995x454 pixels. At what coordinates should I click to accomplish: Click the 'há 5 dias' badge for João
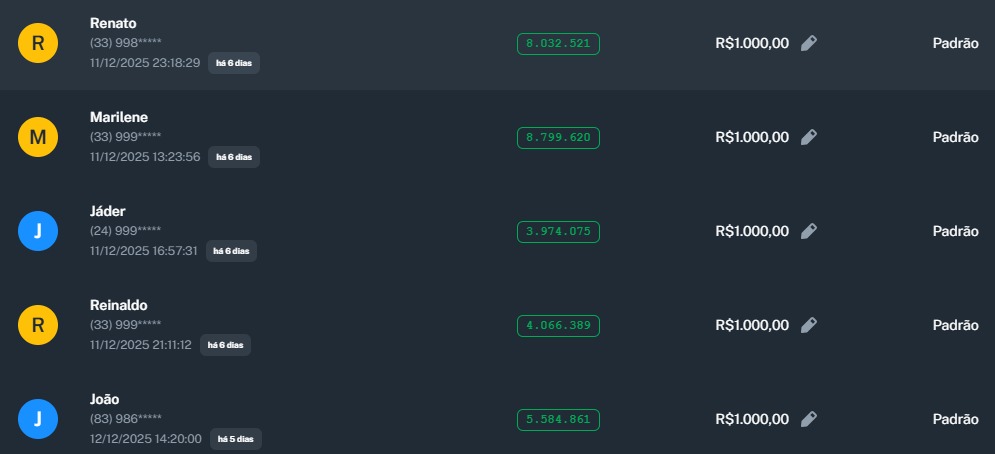click(236, 439)
